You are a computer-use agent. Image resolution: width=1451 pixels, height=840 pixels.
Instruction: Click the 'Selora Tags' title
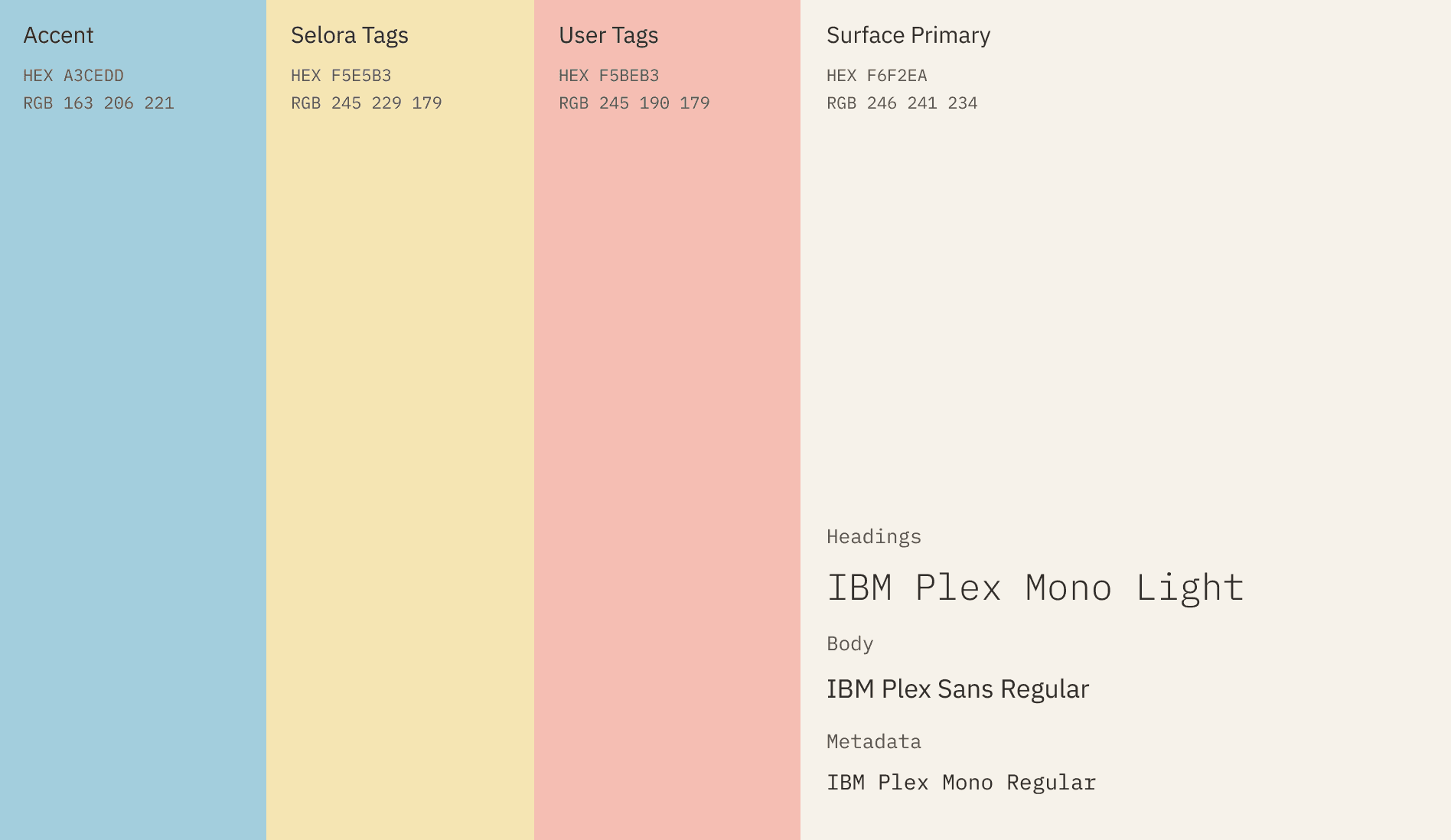[x=349, y=35]
